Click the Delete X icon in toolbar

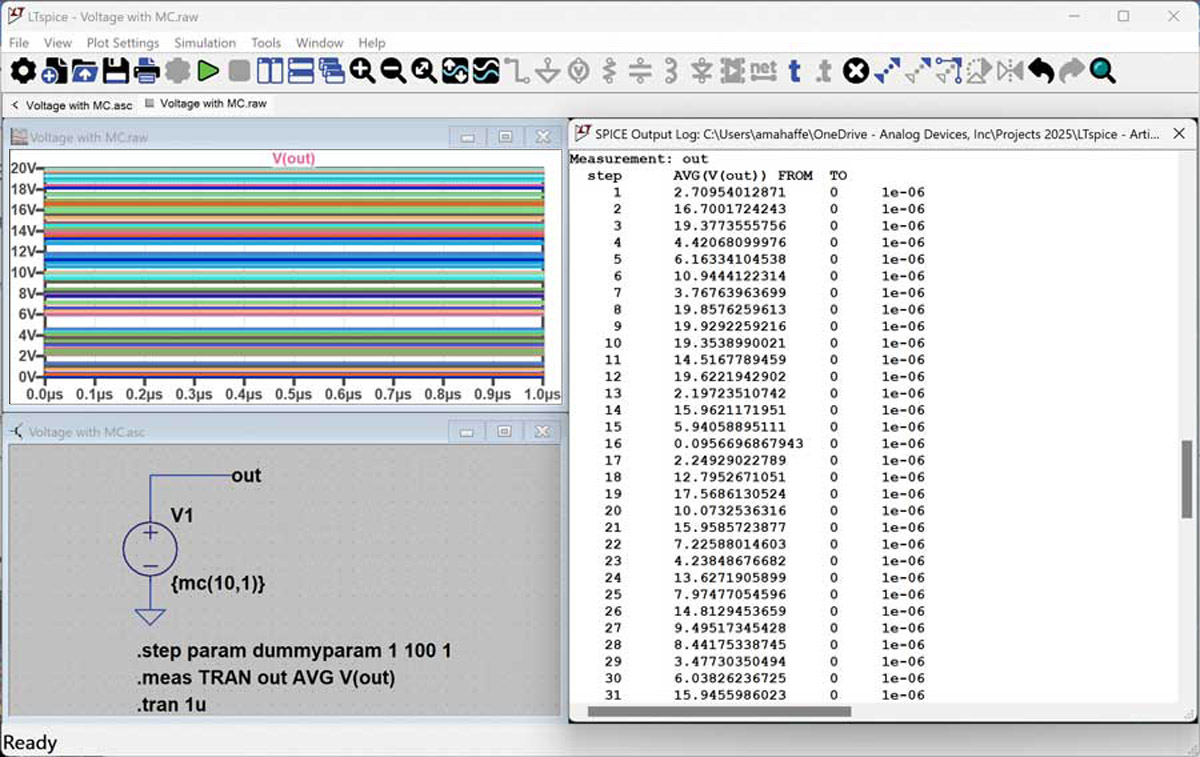click(855, 71)
